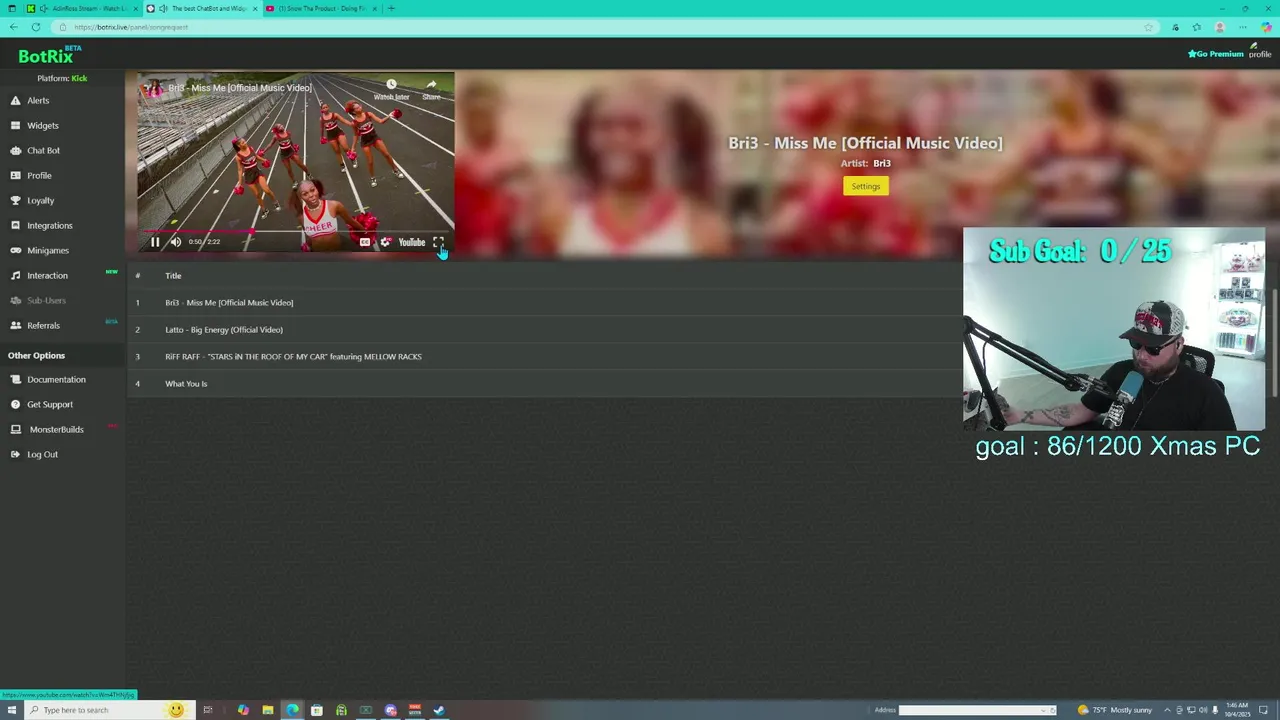This screenshot has height=720, width=1280.
Task: Click the Title column header
Action: tap(173, 275)
